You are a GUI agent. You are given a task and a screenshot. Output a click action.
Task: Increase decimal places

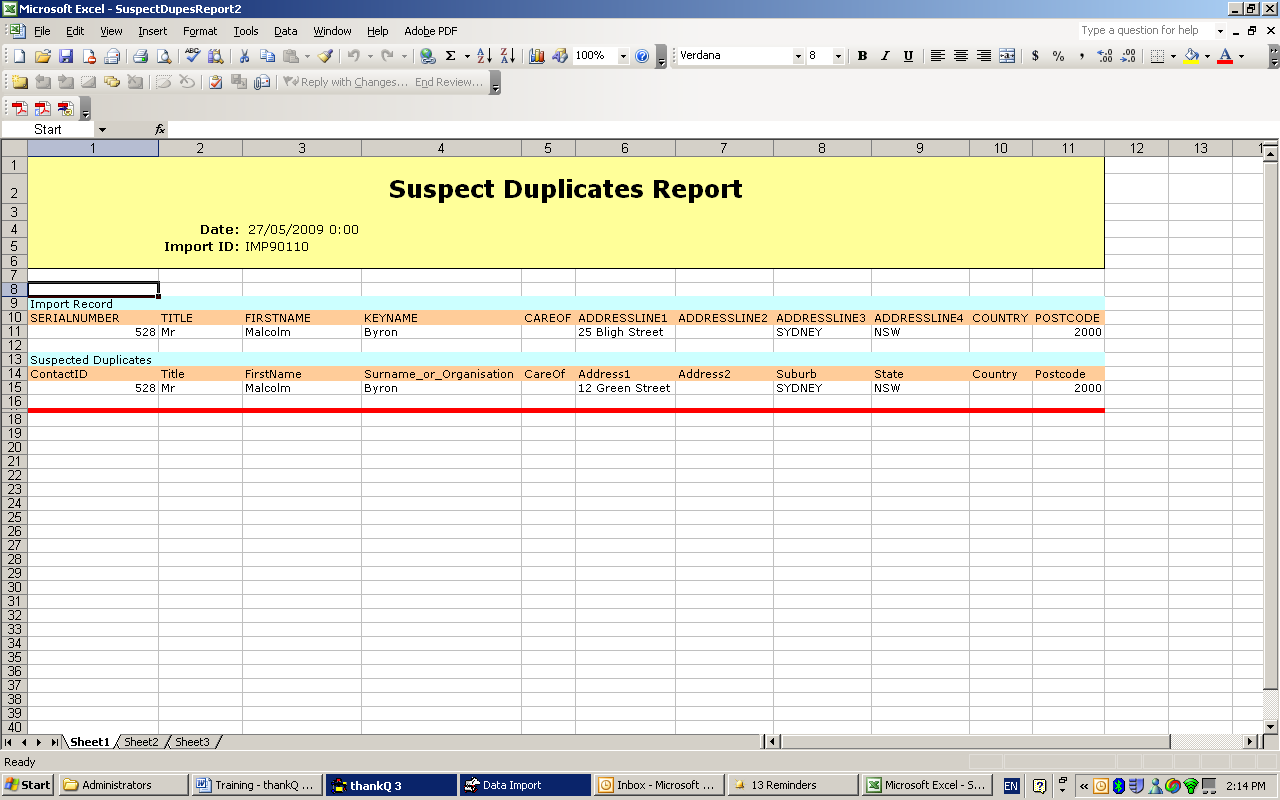pyautogui.click(x=1105, y=56)
